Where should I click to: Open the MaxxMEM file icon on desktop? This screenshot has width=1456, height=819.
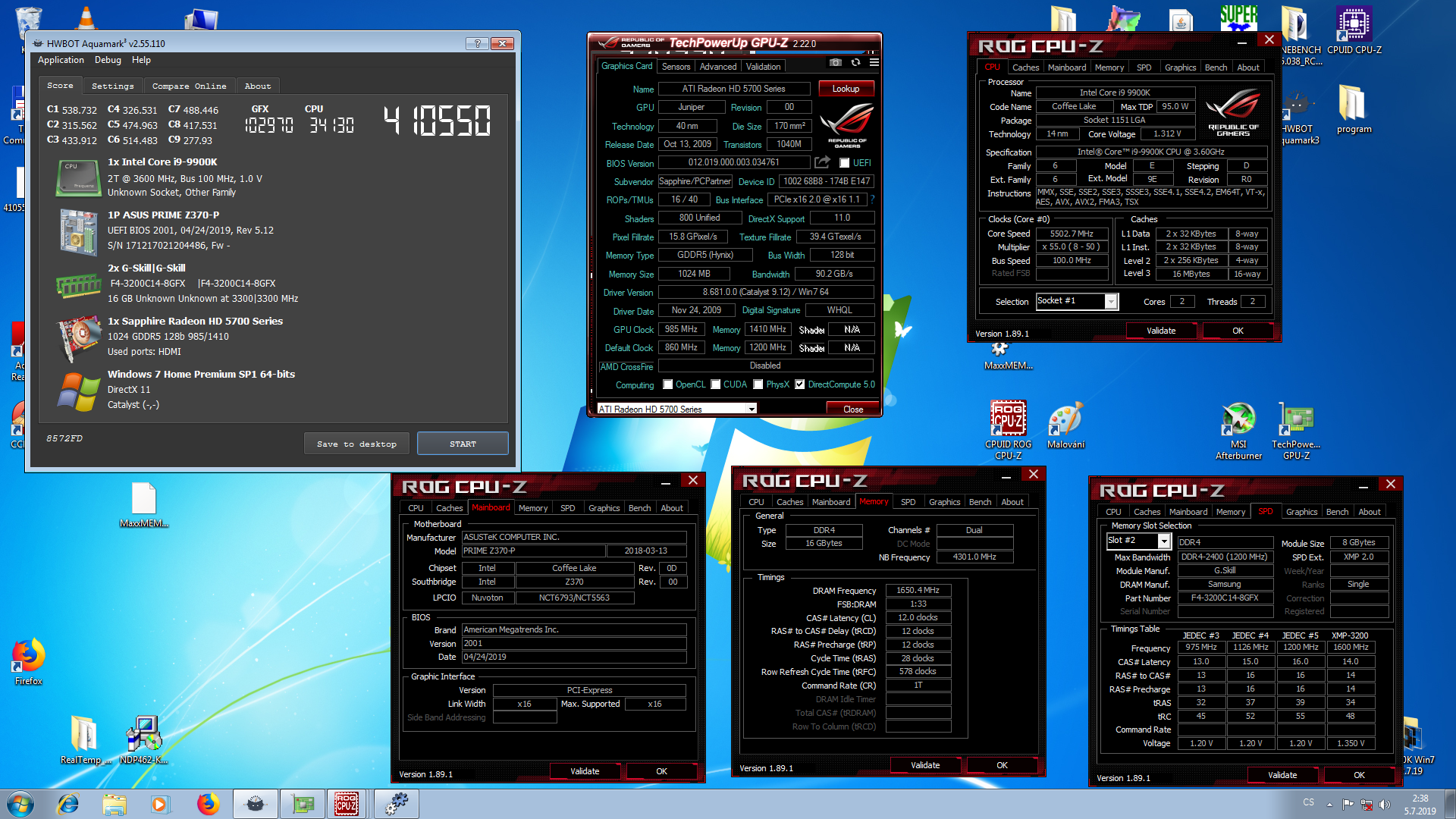pyautogui.click(x=143, y=505)
